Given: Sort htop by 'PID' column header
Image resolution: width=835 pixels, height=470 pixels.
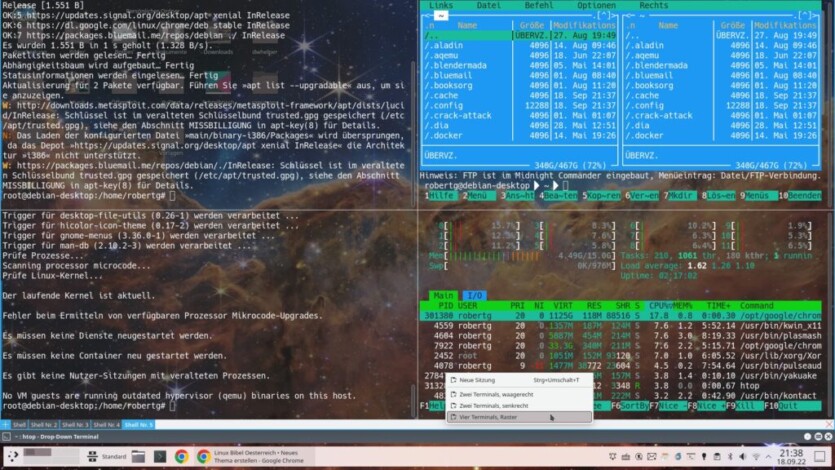Looking at the screenshot, I should pos(445,306).
